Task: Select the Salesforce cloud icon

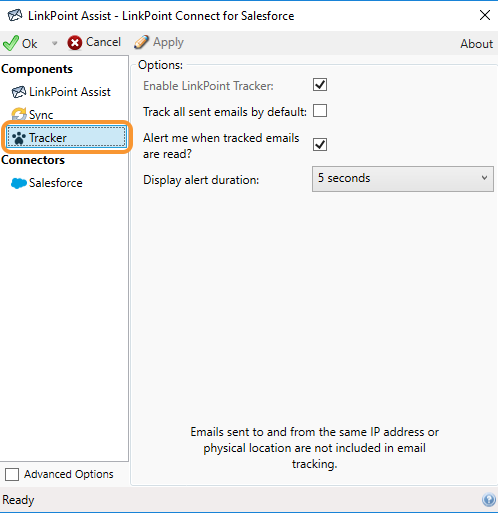Action: point(19,183)
